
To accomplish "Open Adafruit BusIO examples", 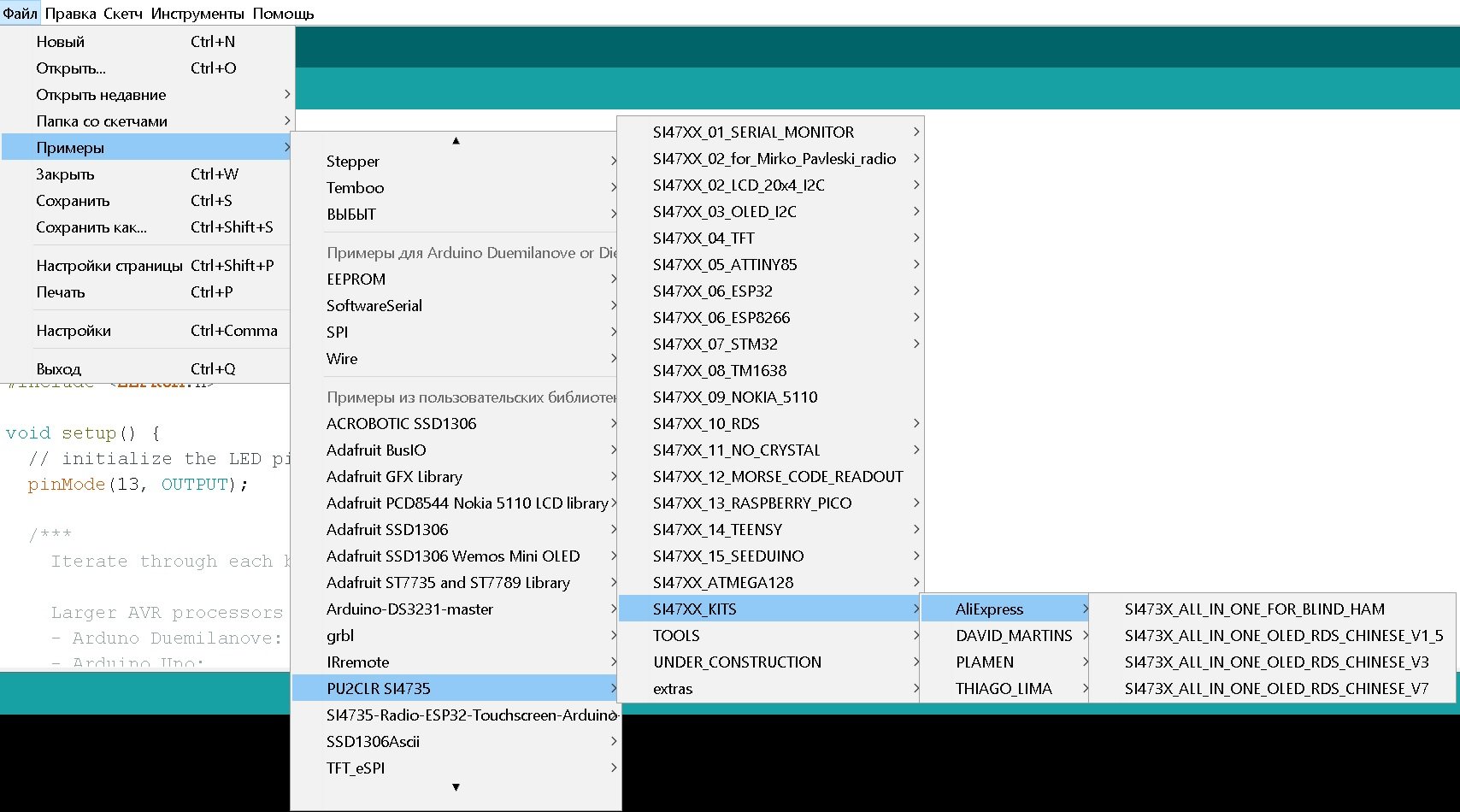I will [x=456, y=450].
